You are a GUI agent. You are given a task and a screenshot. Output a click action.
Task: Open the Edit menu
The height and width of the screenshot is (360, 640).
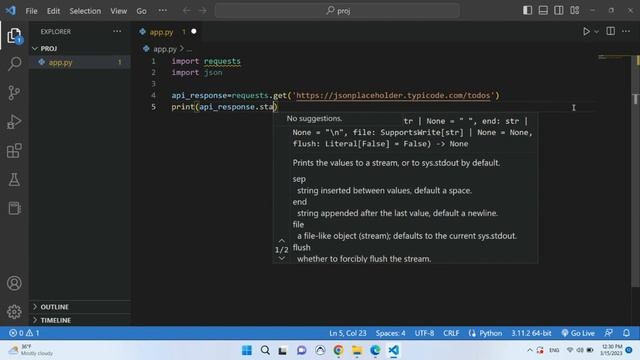coord(53,11)
